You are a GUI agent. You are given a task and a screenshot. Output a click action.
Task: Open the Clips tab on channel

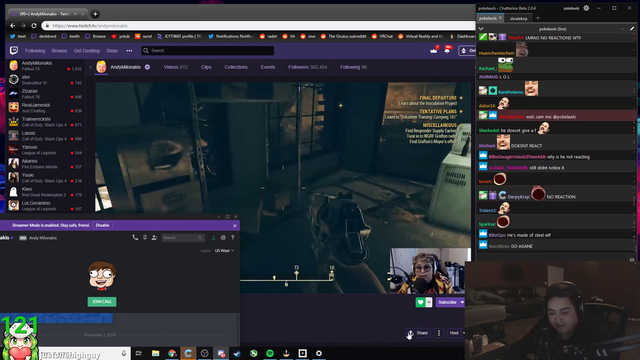[x=206, y=67]
